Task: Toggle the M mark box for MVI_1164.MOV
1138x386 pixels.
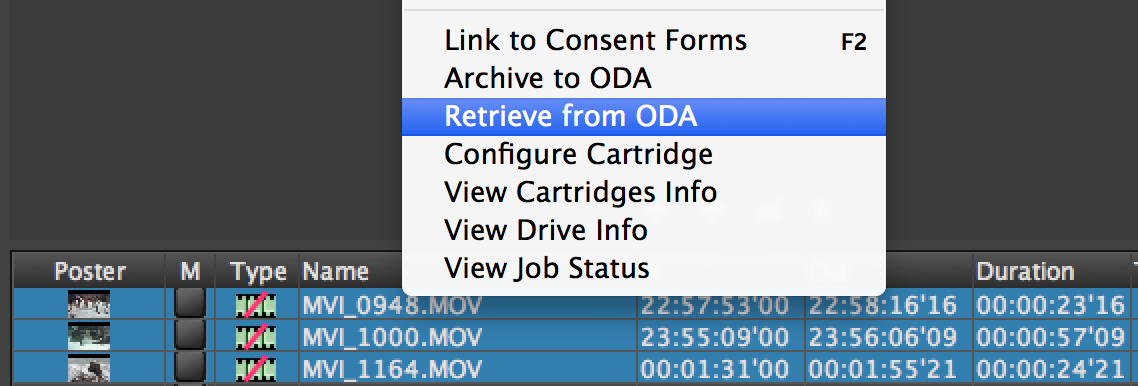Action: tap(190, 369)
